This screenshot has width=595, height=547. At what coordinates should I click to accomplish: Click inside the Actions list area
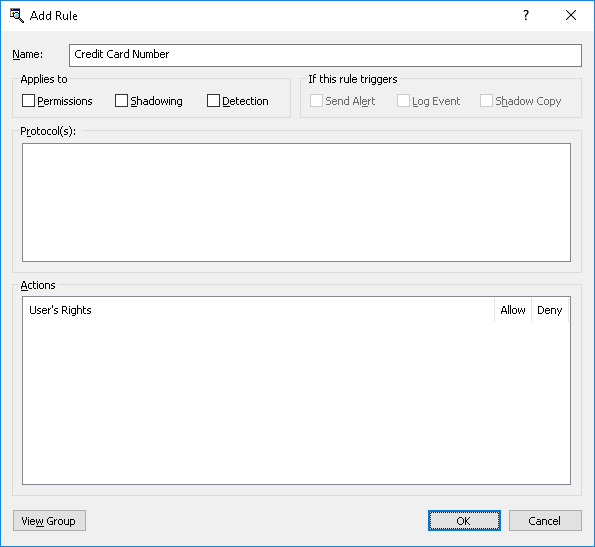(x=296, y=402)
